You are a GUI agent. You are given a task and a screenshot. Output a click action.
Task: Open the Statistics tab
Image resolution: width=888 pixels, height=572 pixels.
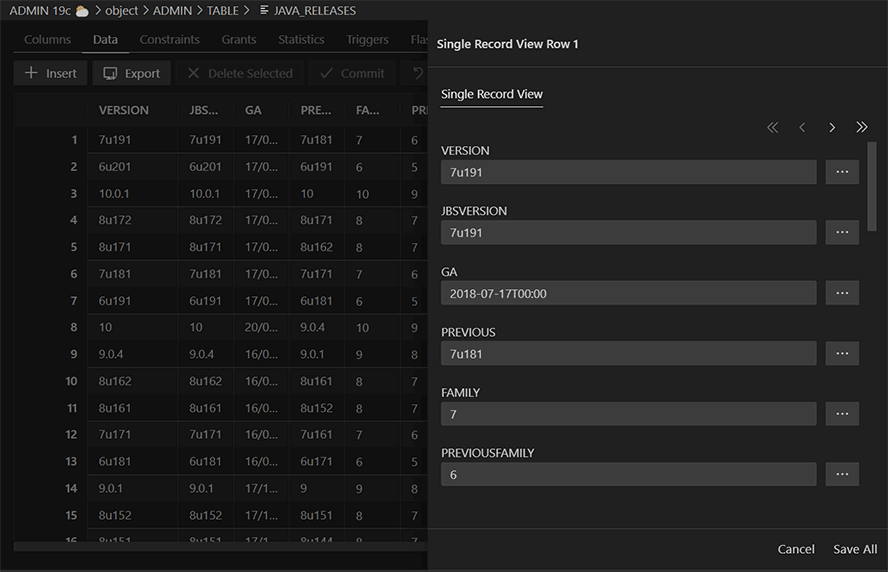point(301,40)
